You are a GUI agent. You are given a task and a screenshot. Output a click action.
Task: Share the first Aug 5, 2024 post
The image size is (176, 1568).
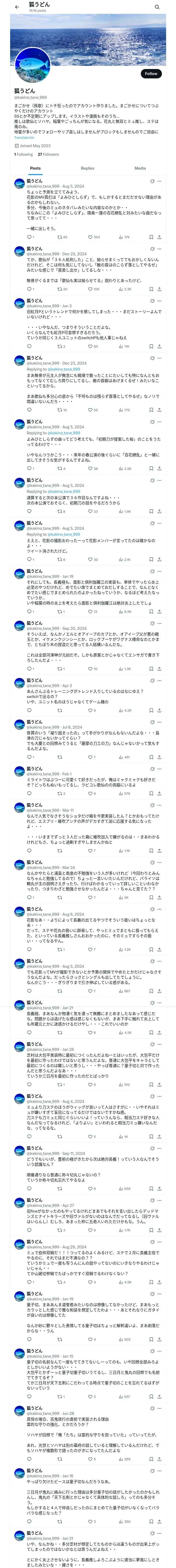(159, 237)
